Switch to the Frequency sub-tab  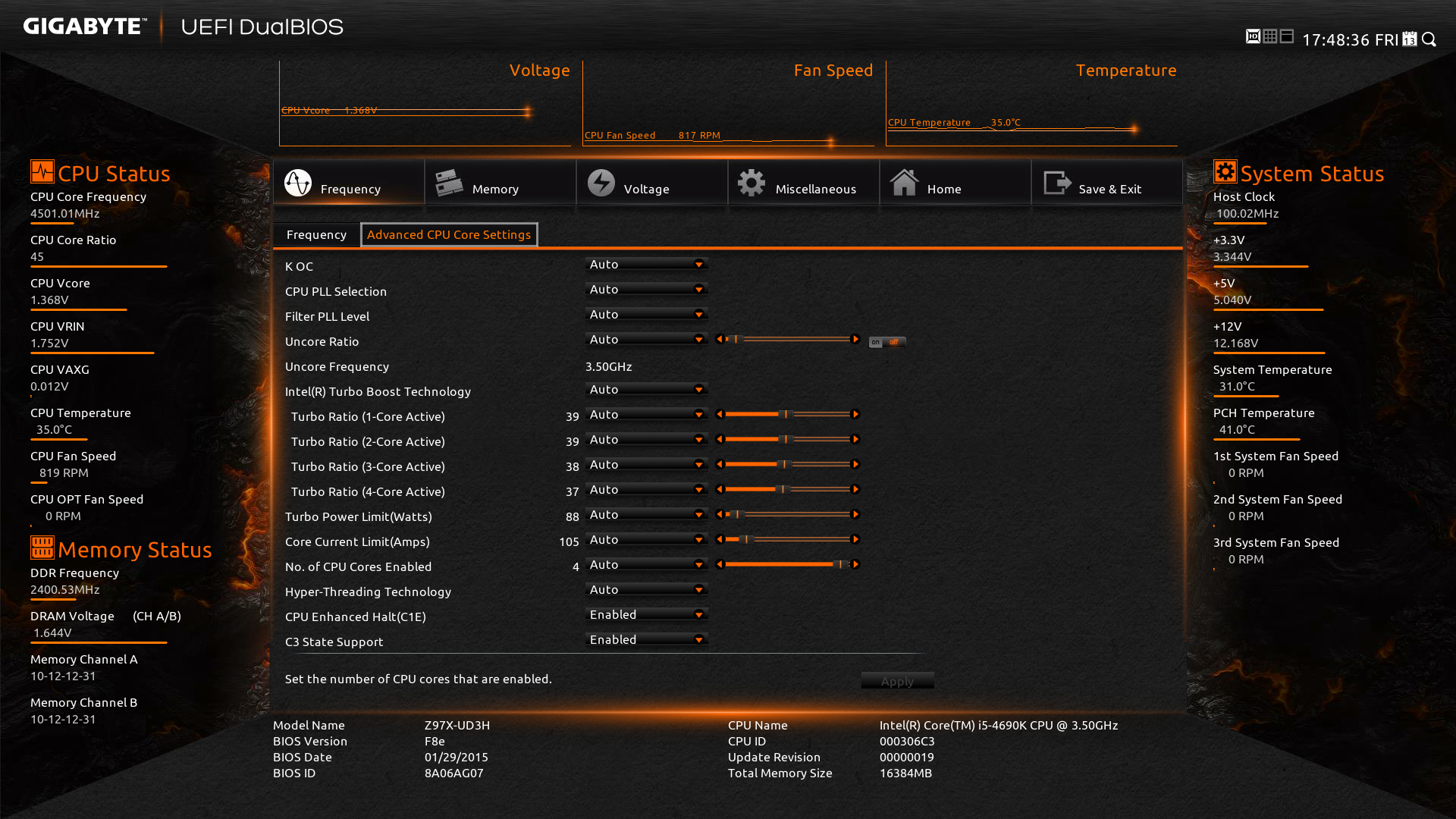(x=316, y=234)
